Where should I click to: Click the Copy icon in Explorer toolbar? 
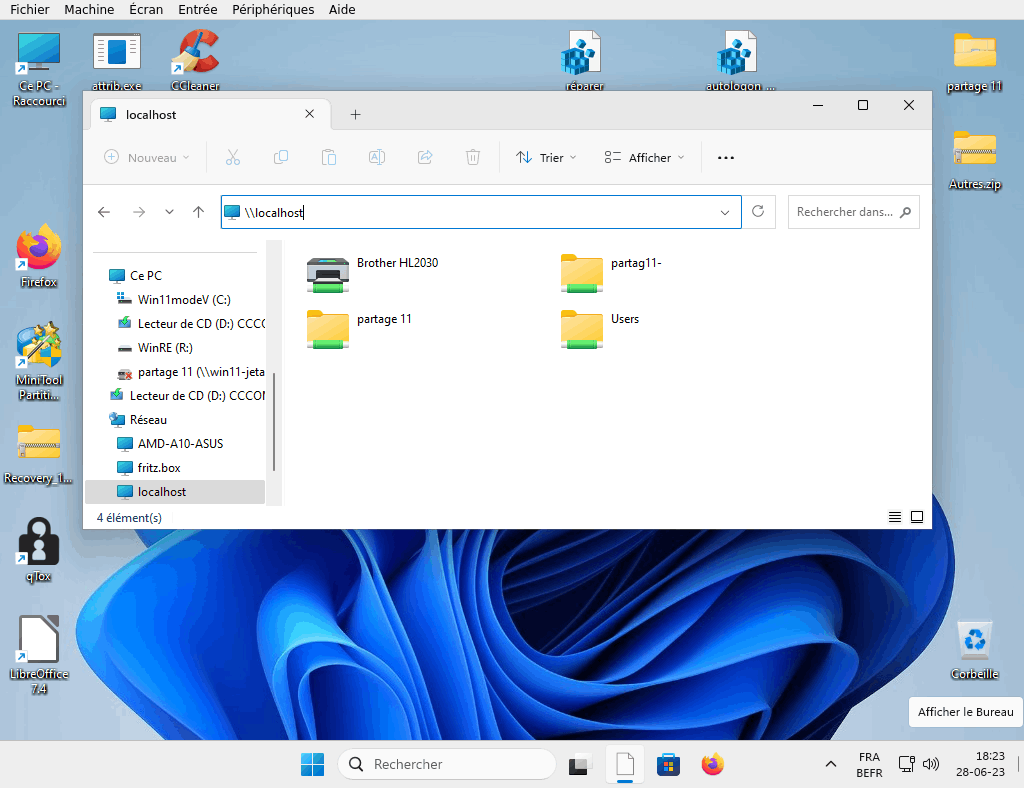[x=281, y=157]
